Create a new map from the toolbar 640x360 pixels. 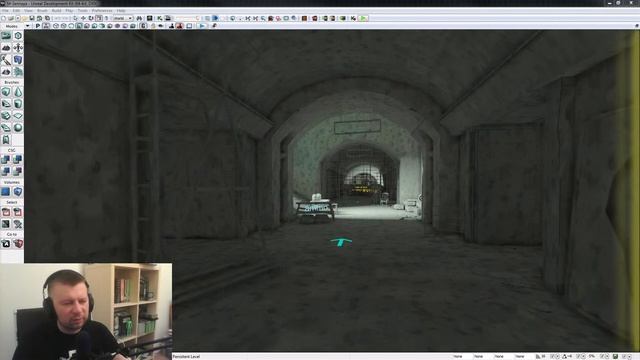(x=3, y=18)
